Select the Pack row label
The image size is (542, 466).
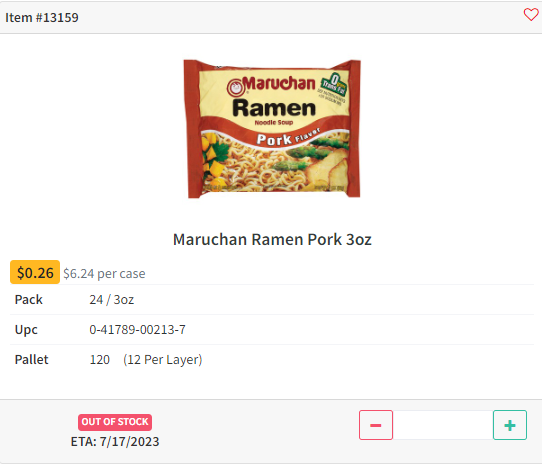(x=29, y=300)
